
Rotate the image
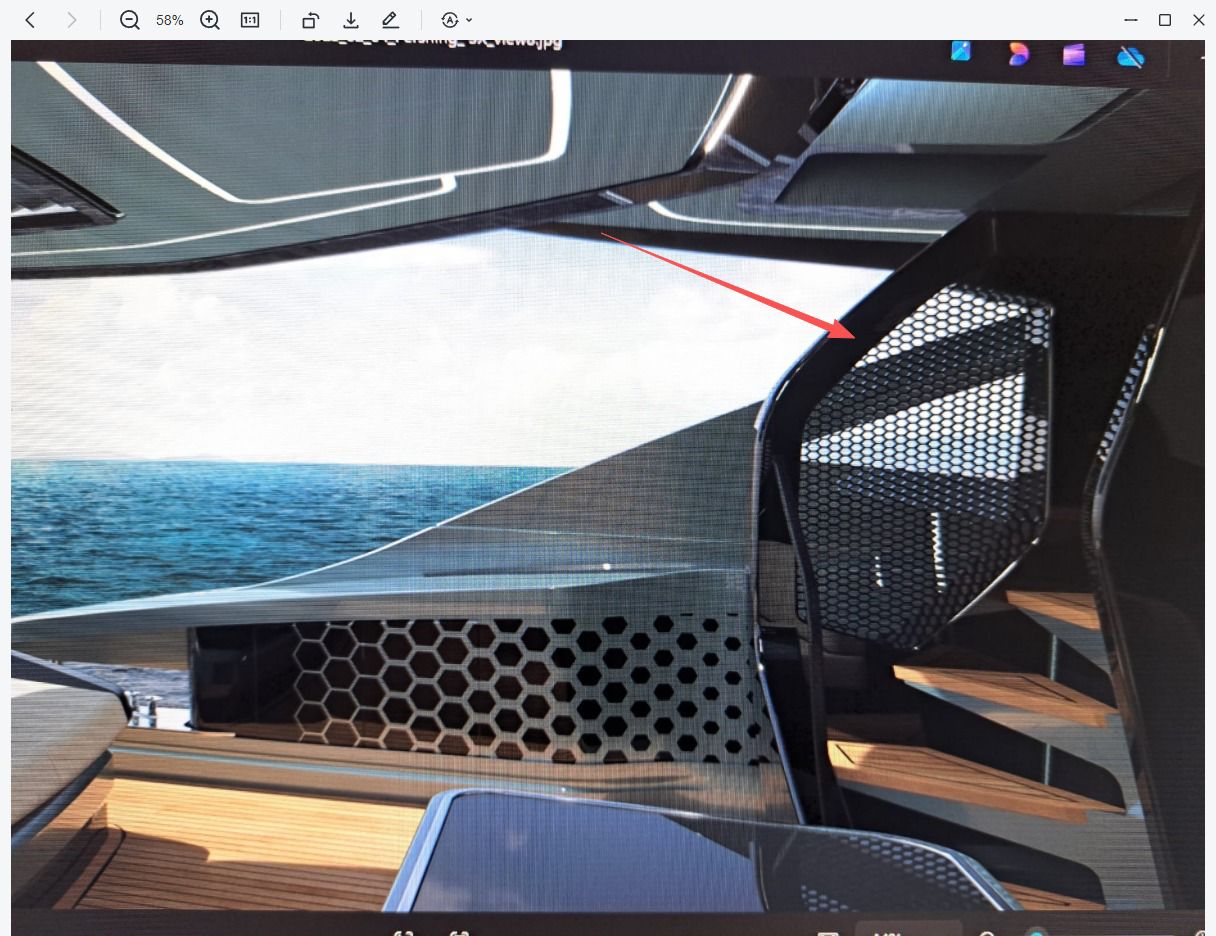tap(310, 20)
